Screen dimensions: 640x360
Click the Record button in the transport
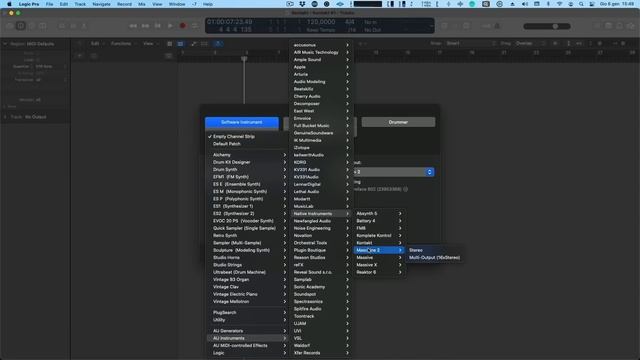pos(182,26)
